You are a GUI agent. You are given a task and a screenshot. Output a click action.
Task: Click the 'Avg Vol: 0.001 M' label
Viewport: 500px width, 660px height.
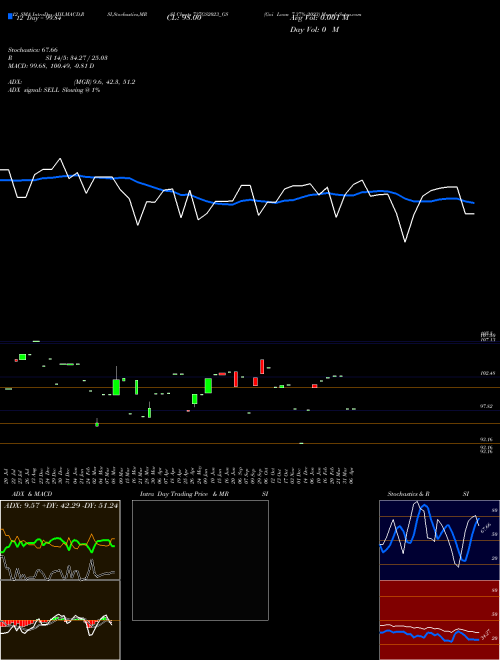point(319,18)
